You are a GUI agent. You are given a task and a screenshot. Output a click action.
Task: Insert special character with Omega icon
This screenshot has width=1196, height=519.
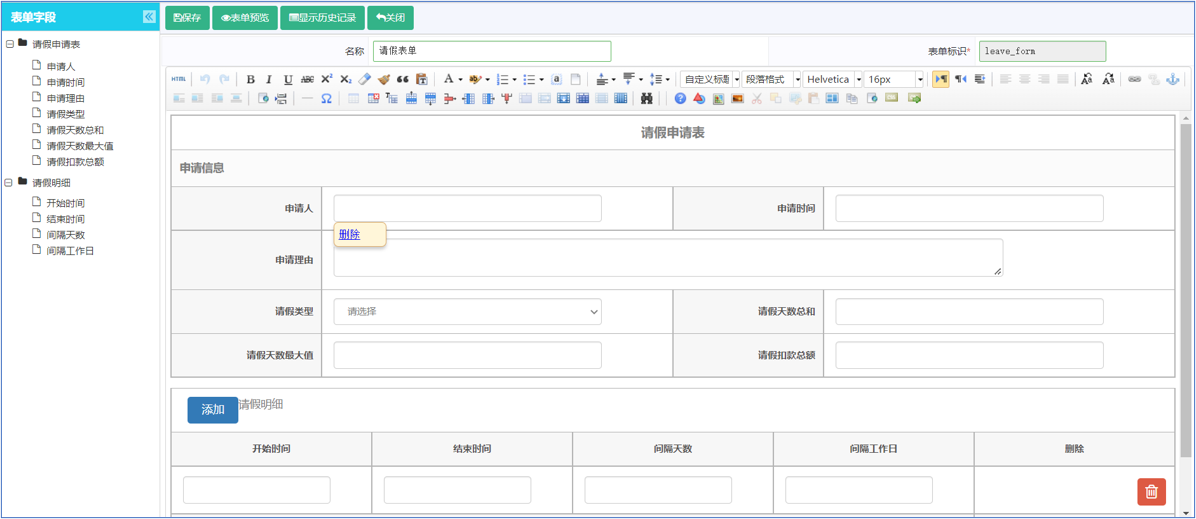tap(326, 99)
